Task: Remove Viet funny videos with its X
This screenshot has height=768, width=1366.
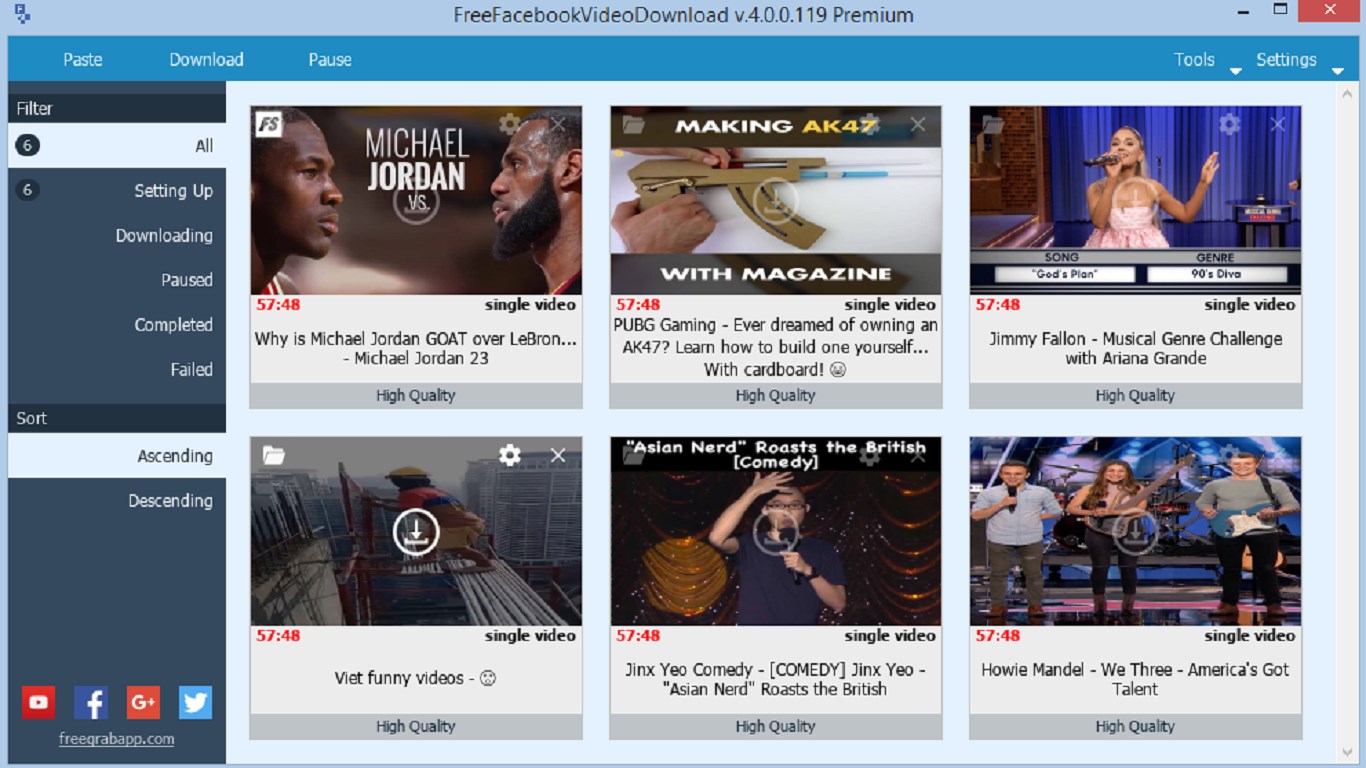Action: tap(558, 455)
